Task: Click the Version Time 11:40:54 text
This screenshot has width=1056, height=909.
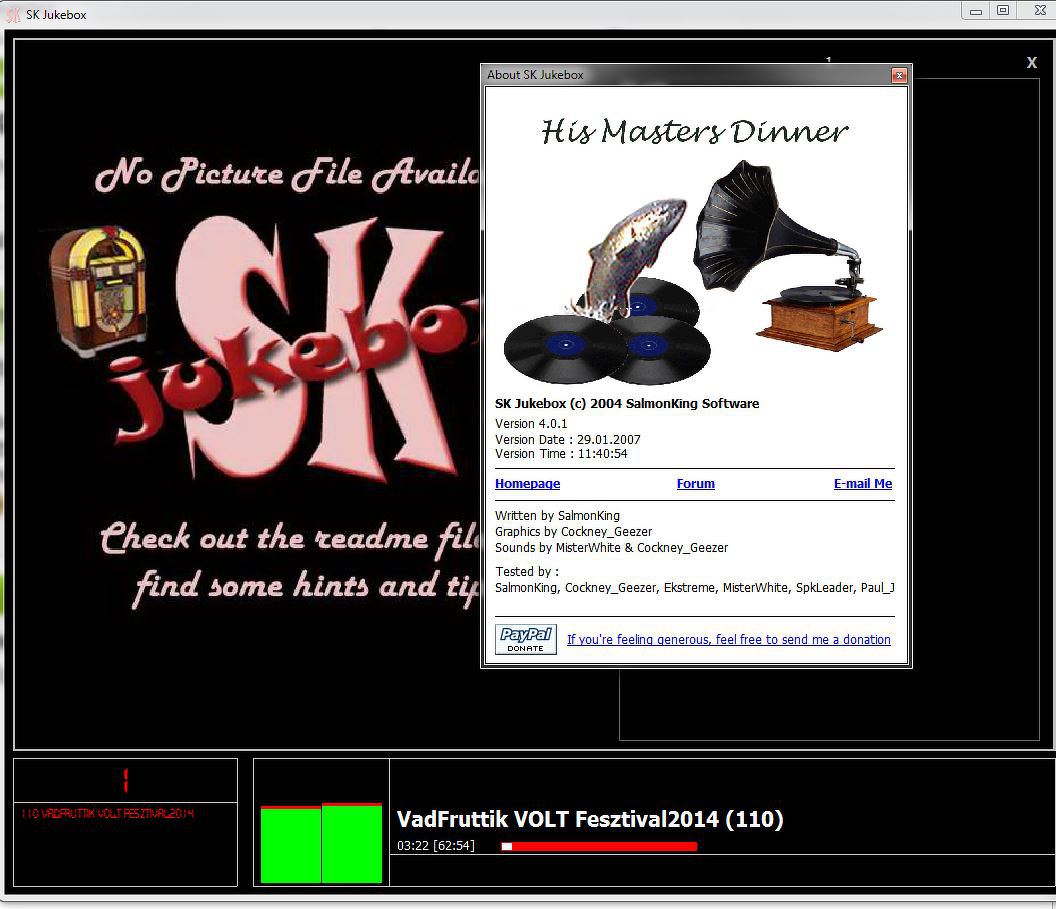Action: 561,454
